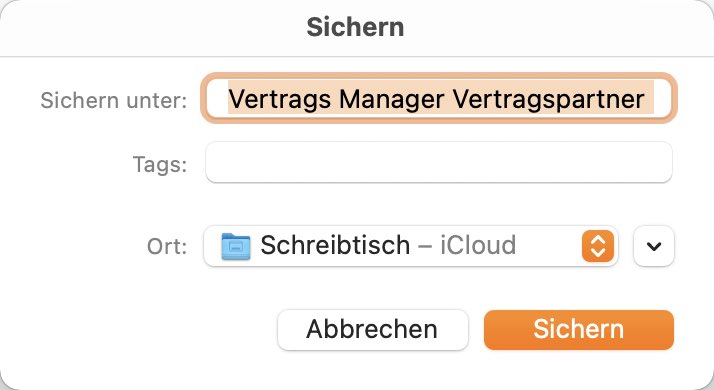Click the blue Schreibtisch folder icon
The height and width of the screenshot is (390, 714).
click(235, 246)
